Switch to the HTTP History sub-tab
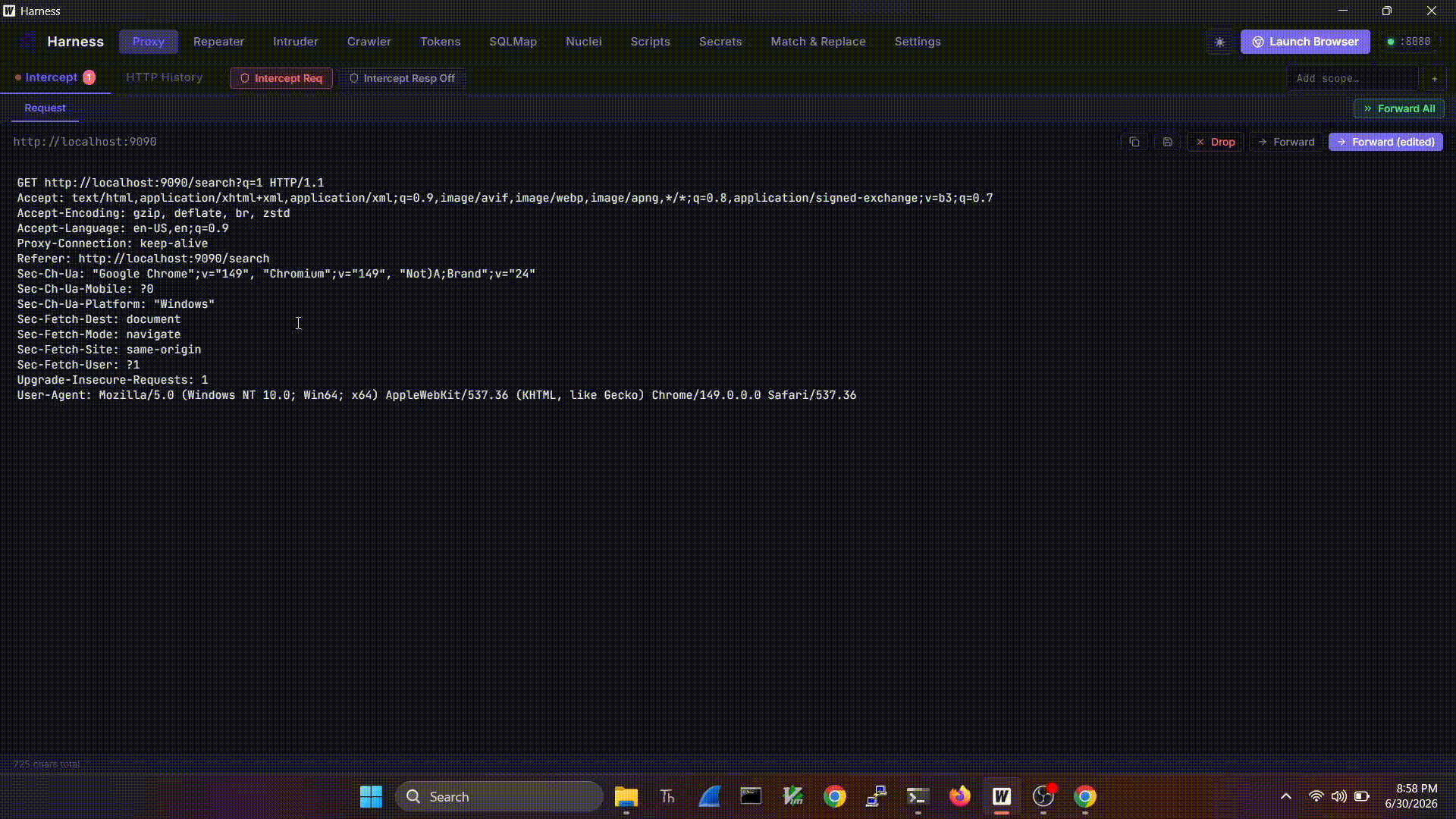This screenshot has width=1456, height=819. (x=164, y=77)
